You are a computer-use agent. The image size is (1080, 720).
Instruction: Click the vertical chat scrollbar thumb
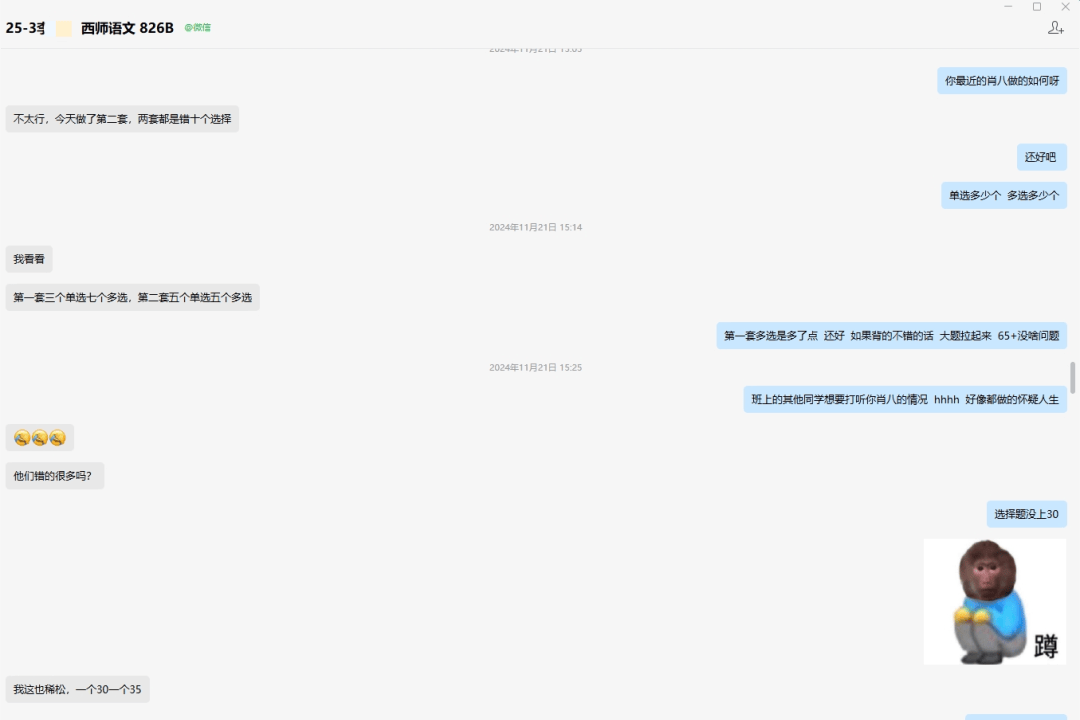pos(1072,378)
